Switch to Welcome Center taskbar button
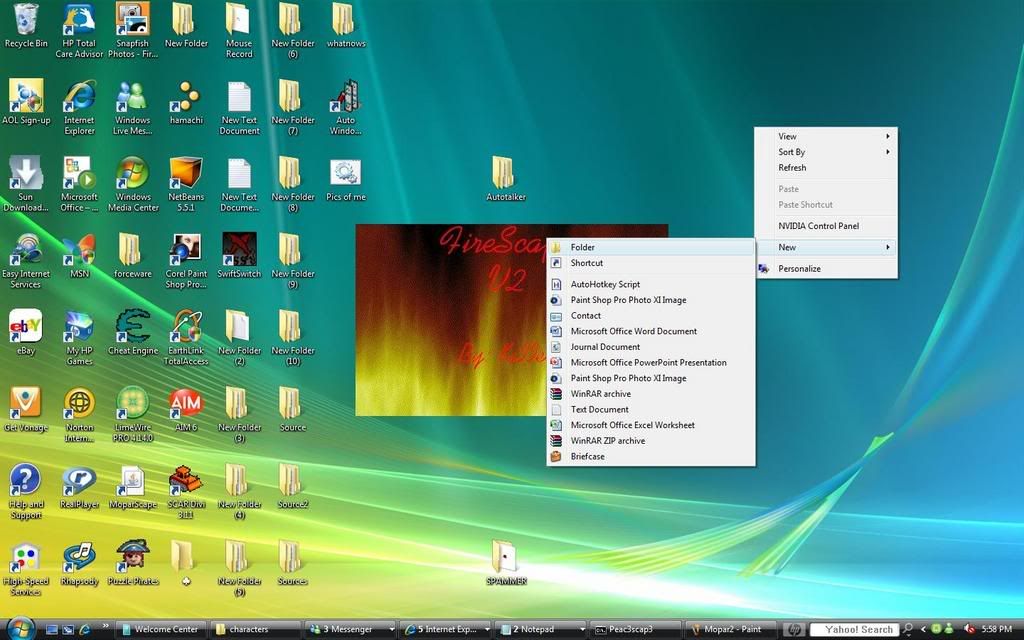Screen dimensions: 1024x640 click(160, 630)
